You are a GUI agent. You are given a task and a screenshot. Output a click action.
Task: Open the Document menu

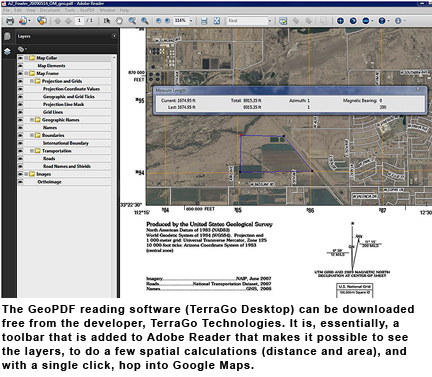pyautogui.click(x=50, y=10)
